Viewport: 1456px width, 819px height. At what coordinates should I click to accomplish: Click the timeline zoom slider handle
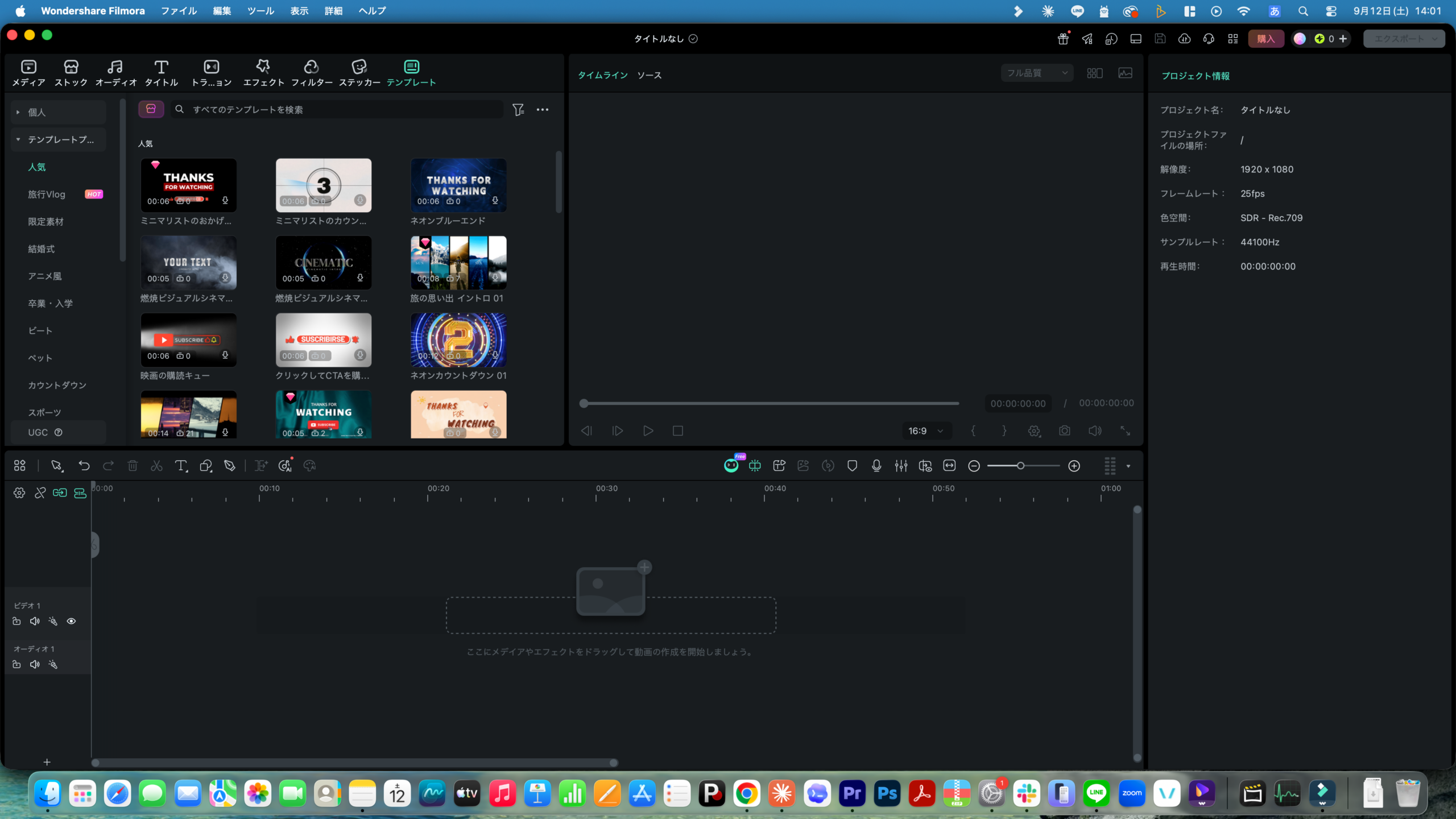(1021, 466)
